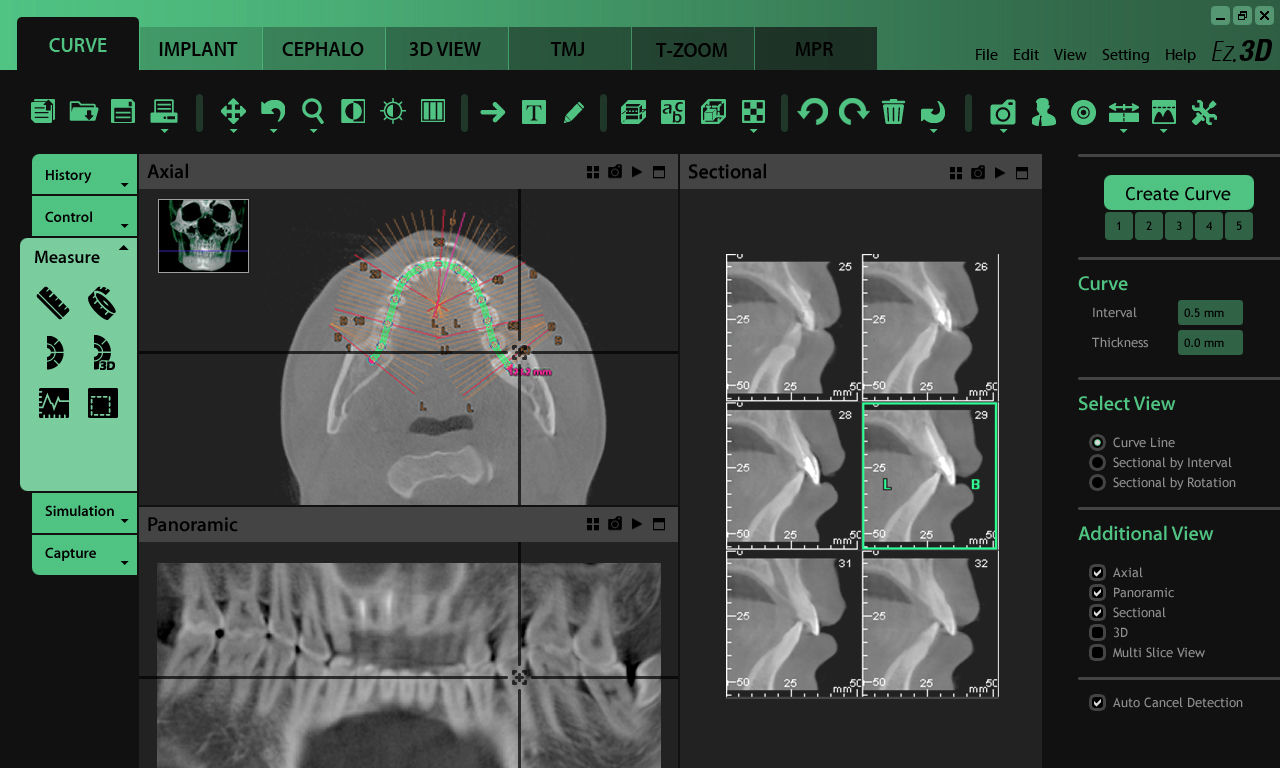1280x768 pixels.
Task: Open the camera capture dropdown arrow
Action: click(x=1003, y=130)
